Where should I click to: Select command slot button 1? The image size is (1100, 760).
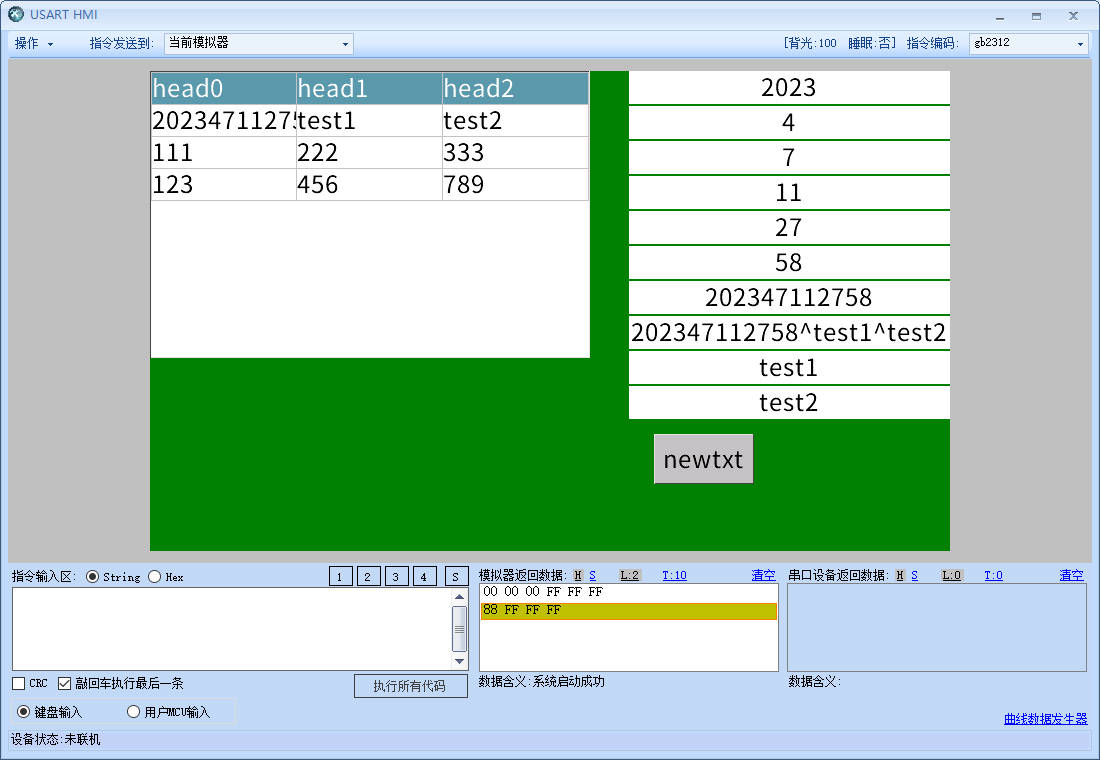point(341,576)
